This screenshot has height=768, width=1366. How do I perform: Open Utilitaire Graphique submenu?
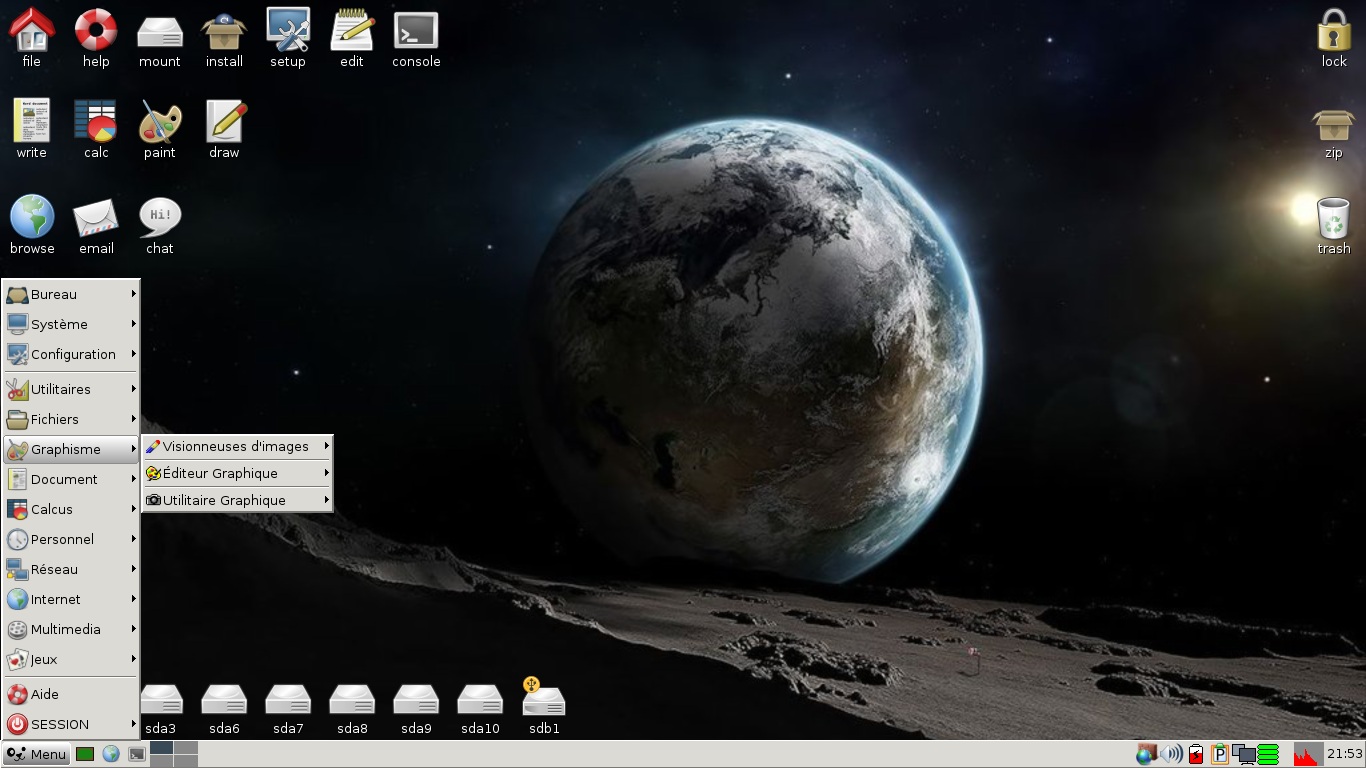click(x=237, y=500)
